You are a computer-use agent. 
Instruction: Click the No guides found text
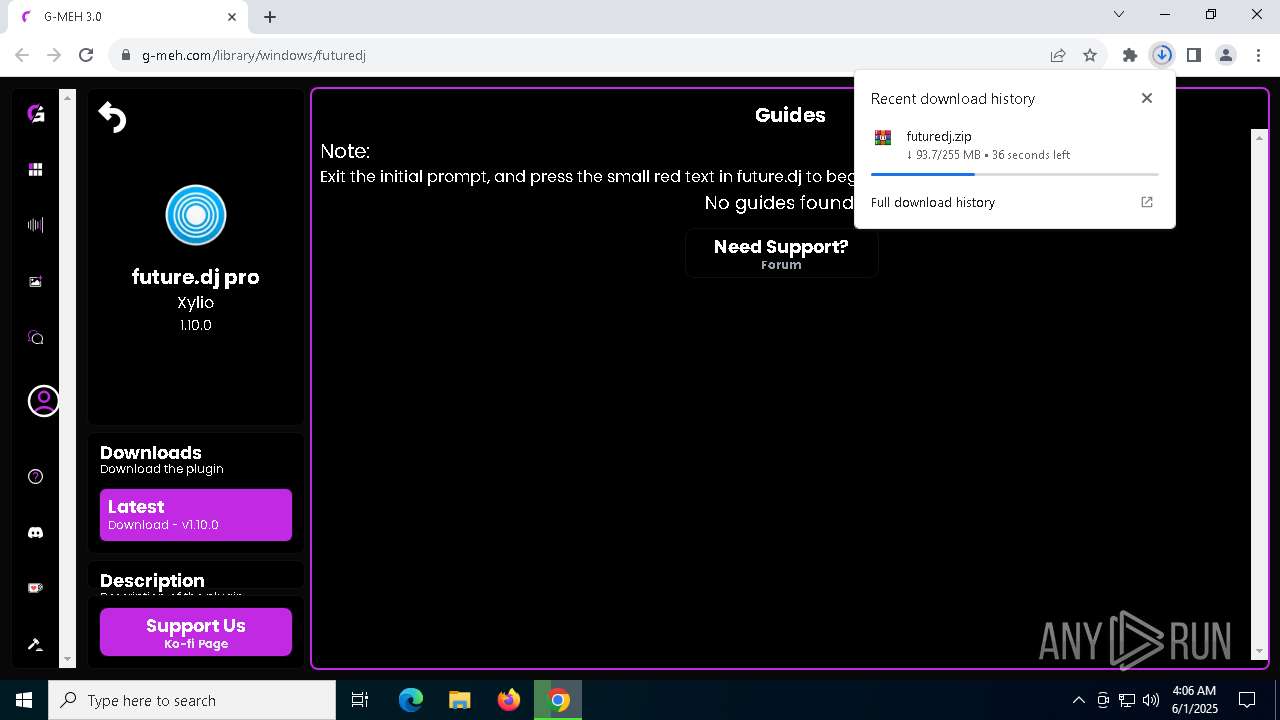pyautogui.click(x=779, y=203)
